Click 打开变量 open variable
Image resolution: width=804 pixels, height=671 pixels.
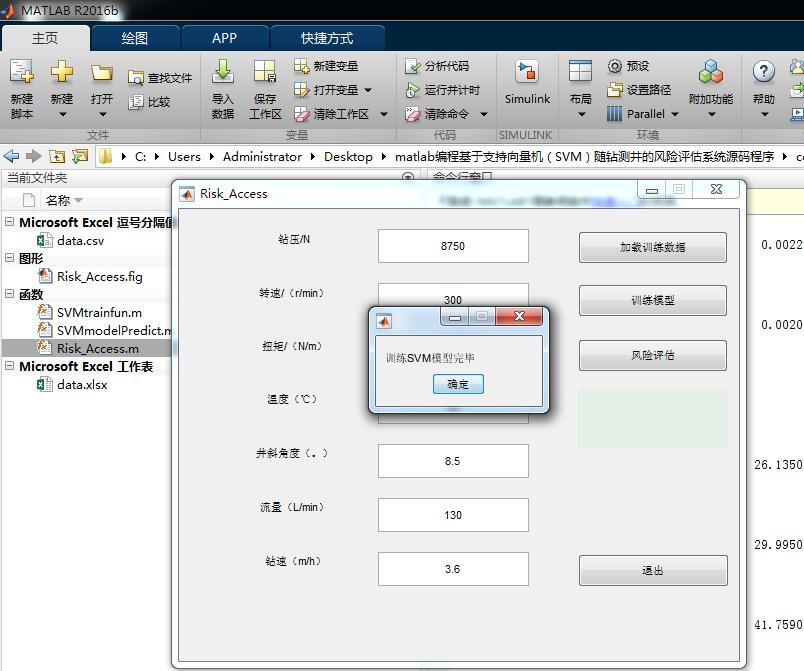pyautogui.click(x=326, y=90)
